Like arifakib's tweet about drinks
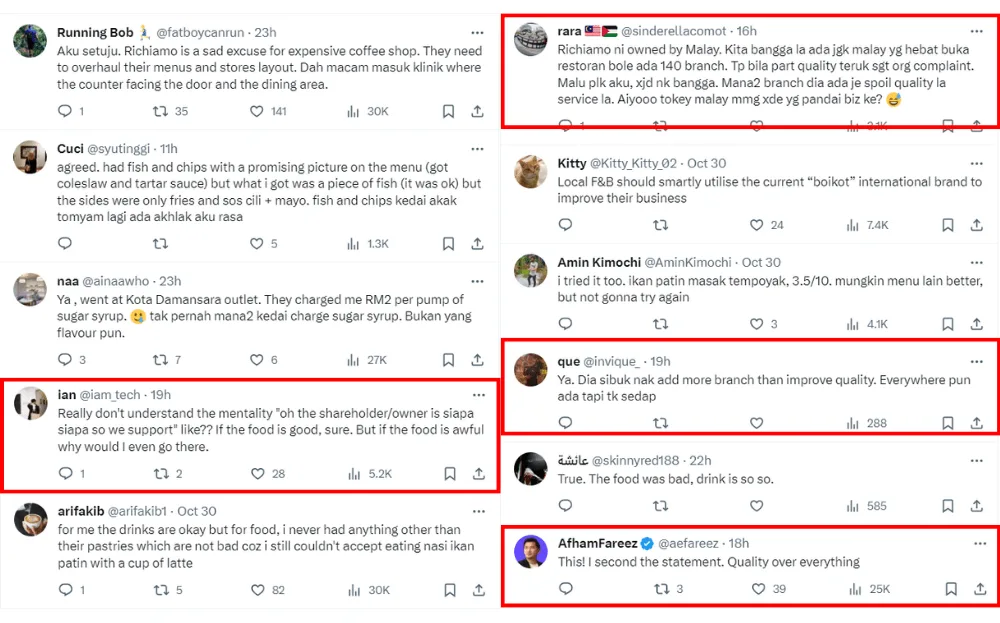This screenshot has height=623, width=1000. (257, 590)
